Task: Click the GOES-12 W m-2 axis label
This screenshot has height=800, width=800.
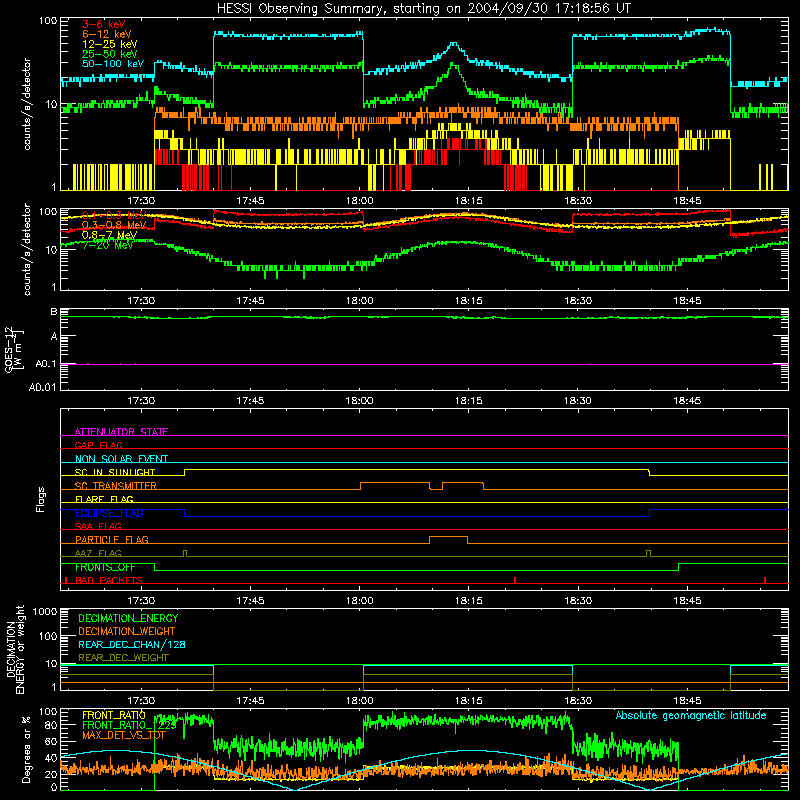Action: tap(14, 349)
